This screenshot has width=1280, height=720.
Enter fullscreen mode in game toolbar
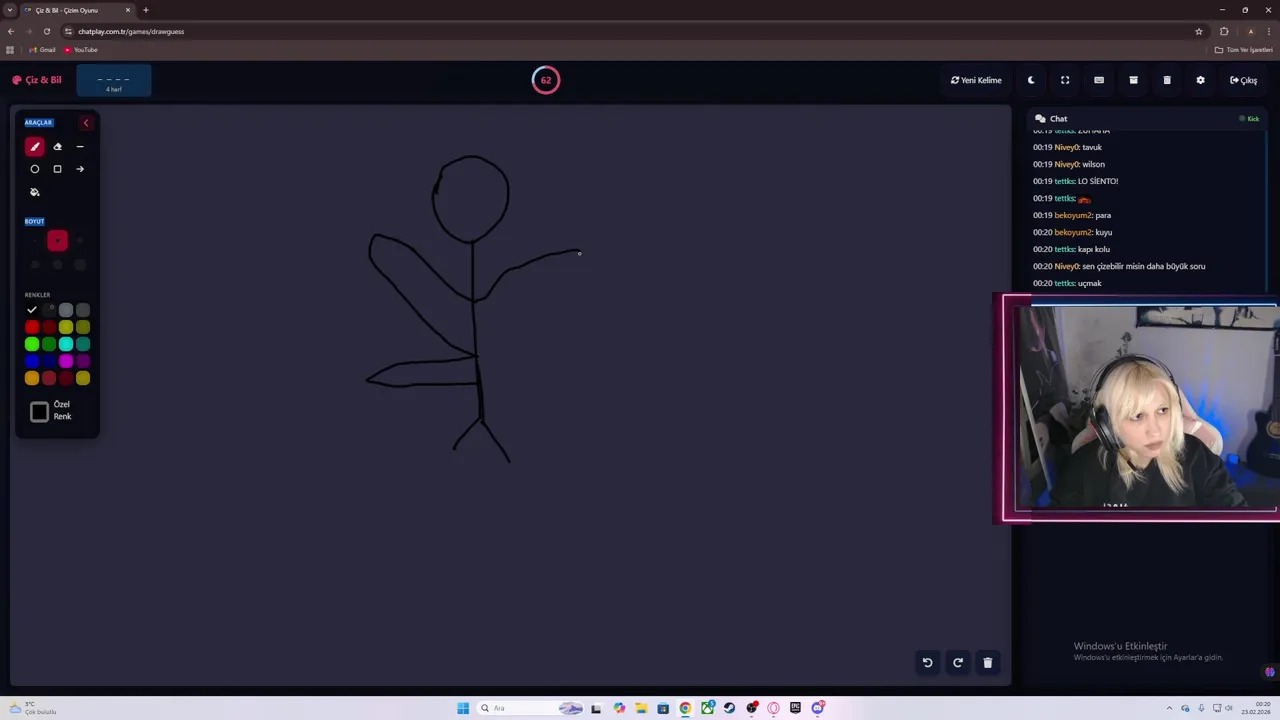click(1065, 80)
